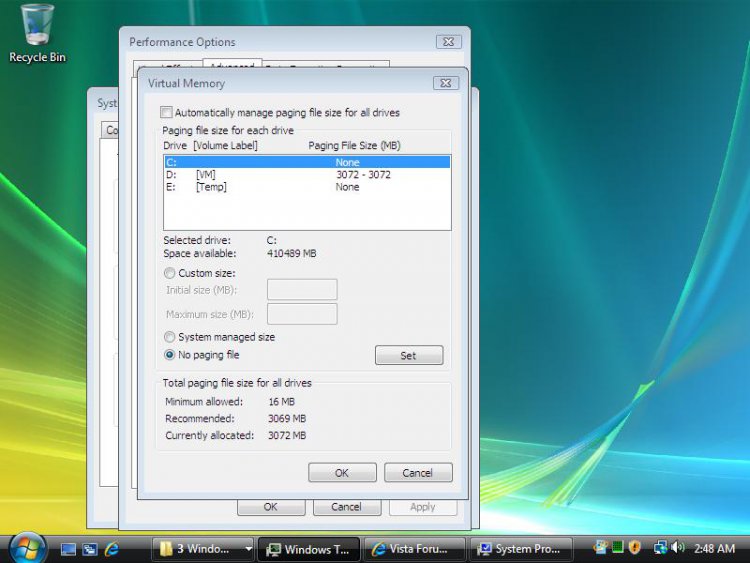Switch to Windows T... taskbar window
The image size is (750, 563).
click(309, 549)
